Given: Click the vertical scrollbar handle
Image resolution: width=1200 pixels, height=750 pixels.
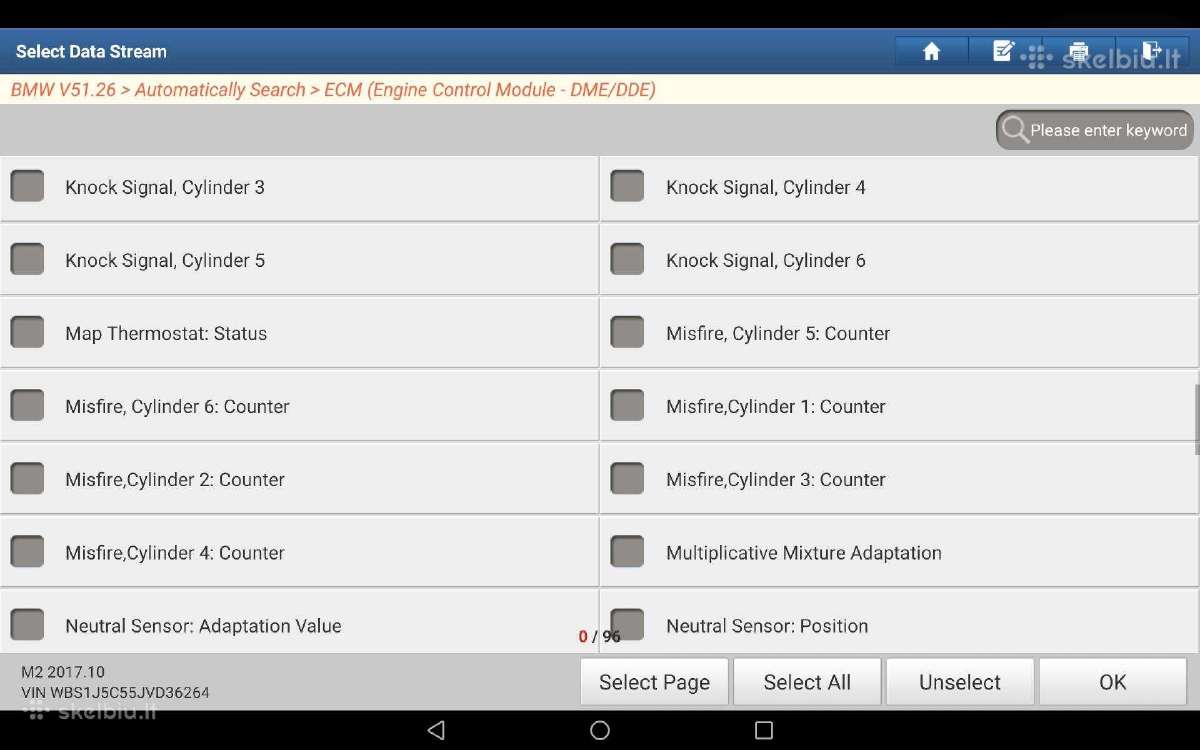Looking at the screenshot, I should point(1196,420).
